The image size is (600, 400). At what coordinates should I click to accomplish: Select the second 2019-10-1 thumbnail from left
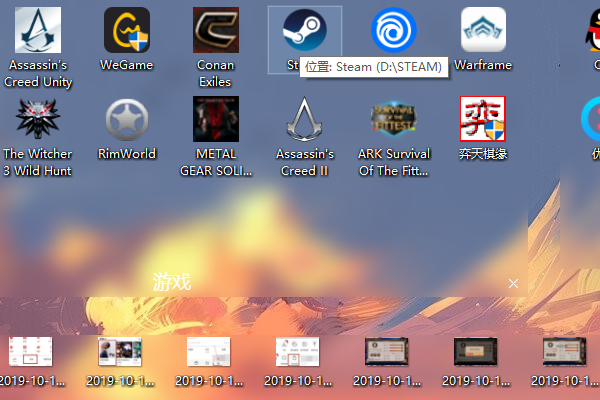[119, 352]
